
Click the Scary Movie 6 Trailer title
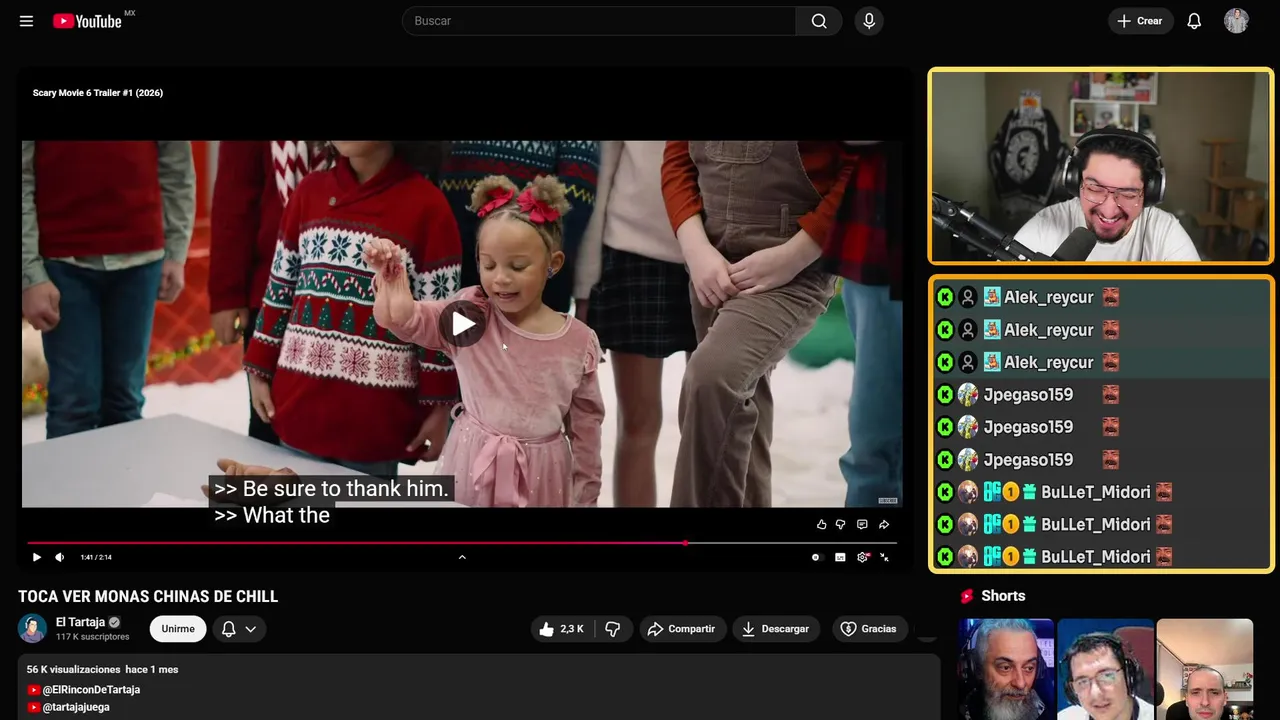[x=98, y=93]
